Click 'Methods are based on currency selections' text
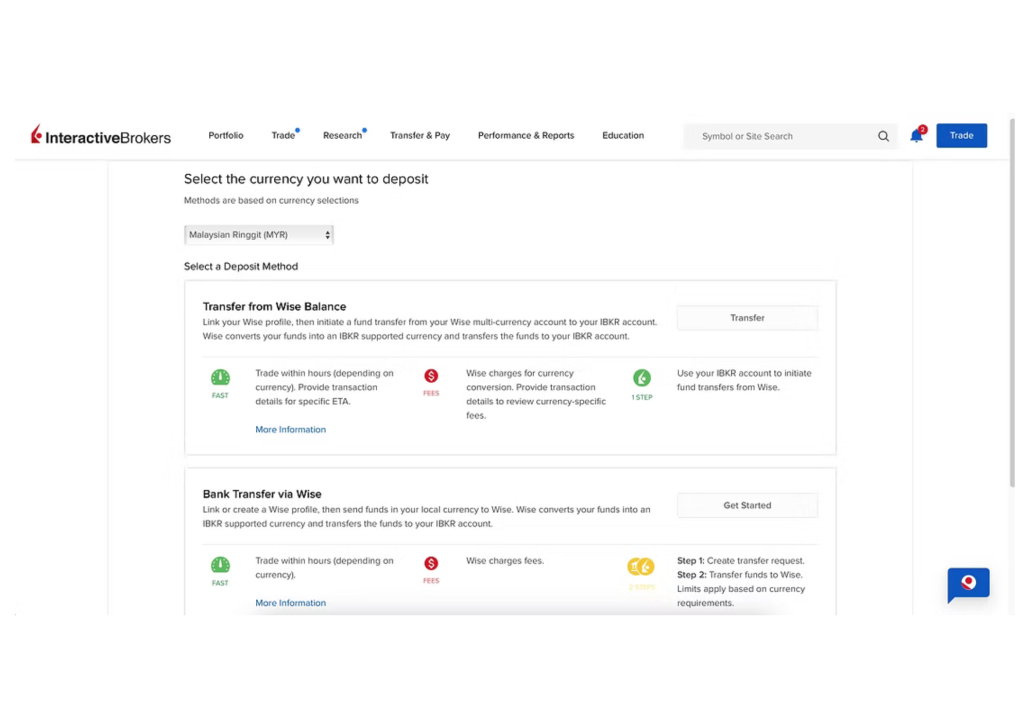 pyautogui.click(x=271, y=200)
